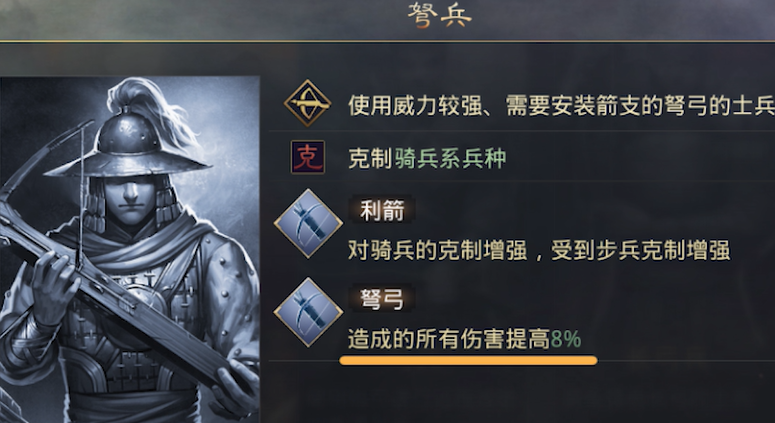This screenshot has height=423, width=775.
Task: Click the green 8% damage value
Action: [565, 338]
